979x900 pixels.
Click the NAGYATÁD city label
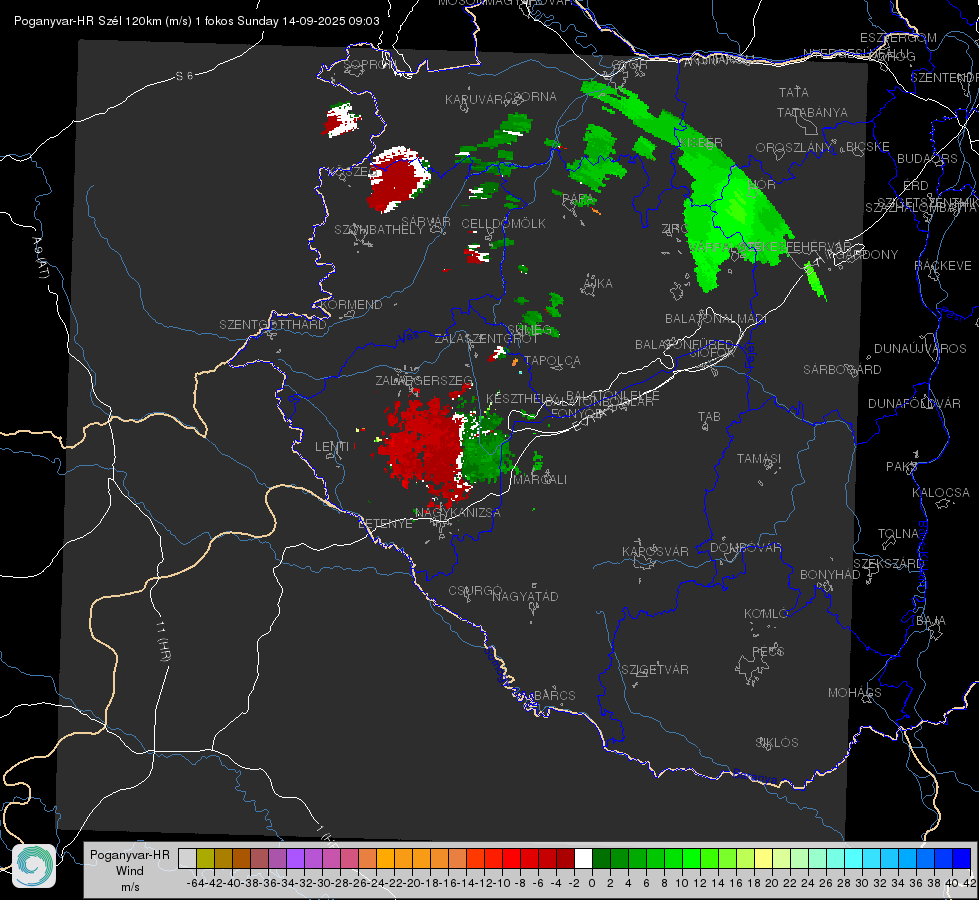[x=525, y=596]
